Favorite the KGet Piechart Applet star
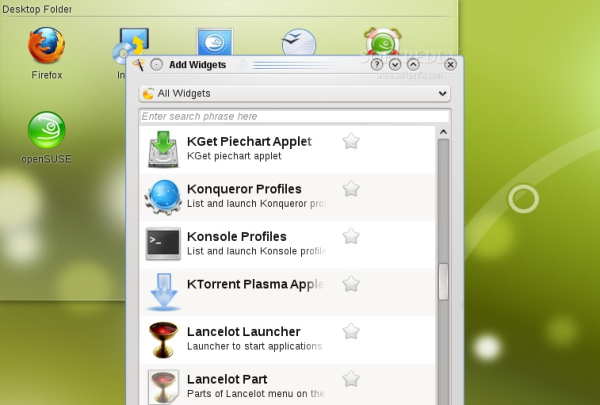The width and height of the screenshot is (600, 405). coord(351,141)
